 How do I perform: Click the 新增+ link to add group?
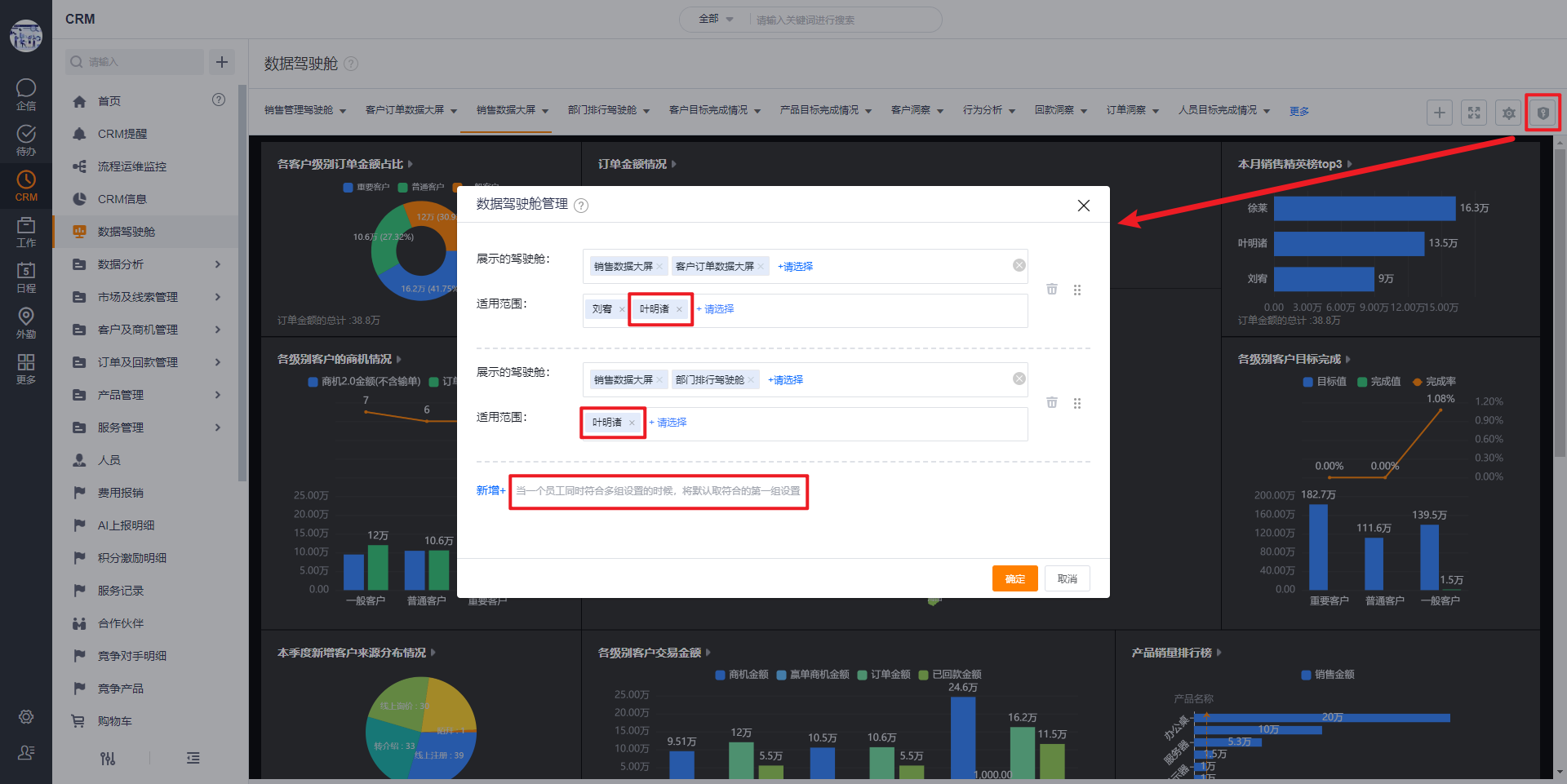(491, 490)
